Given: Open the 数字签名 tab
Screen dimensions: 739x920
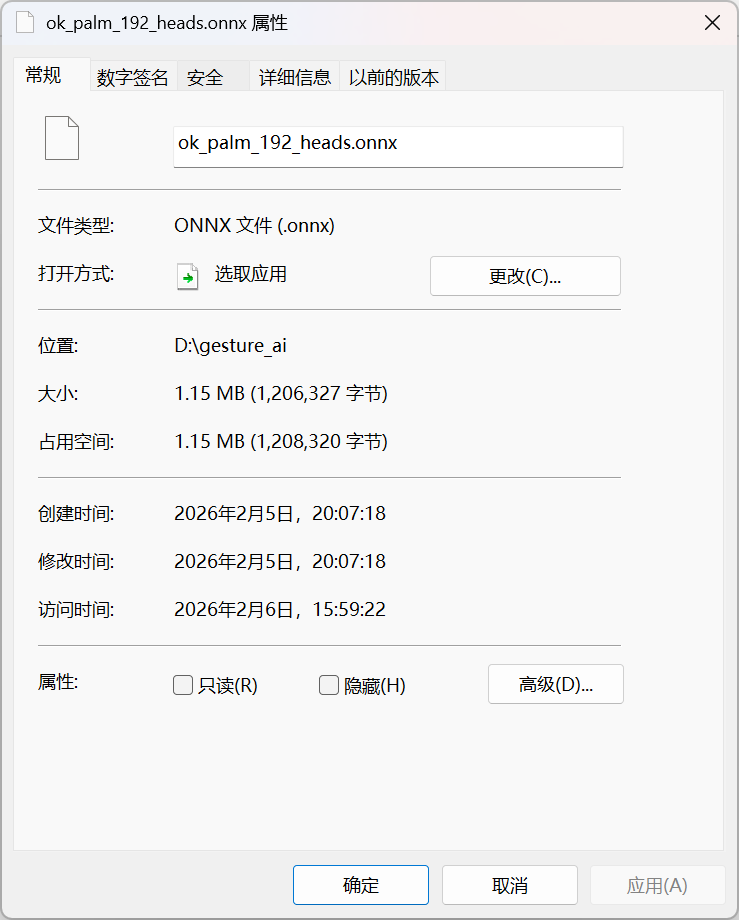Looking at the screenshot, I should [x=133, y=77].
